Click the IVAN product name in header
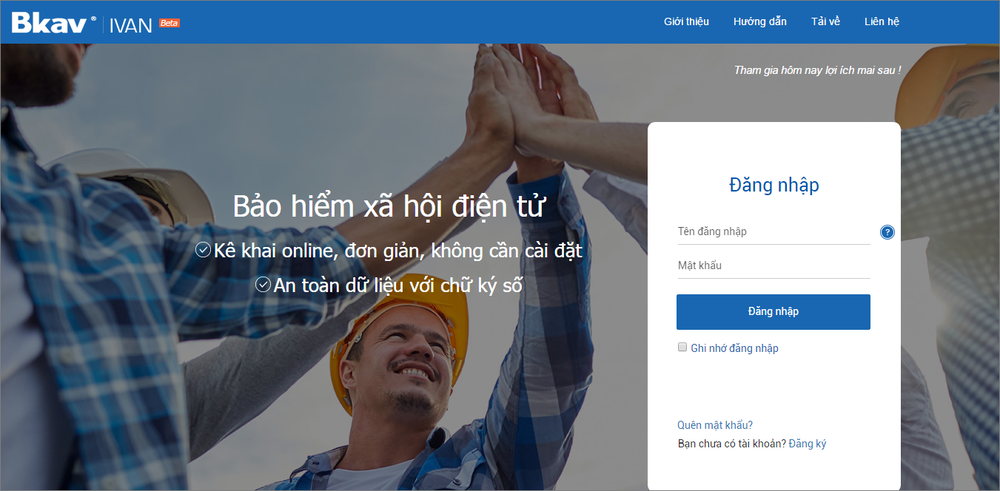1000x491 pixels. tap(131, 26)
